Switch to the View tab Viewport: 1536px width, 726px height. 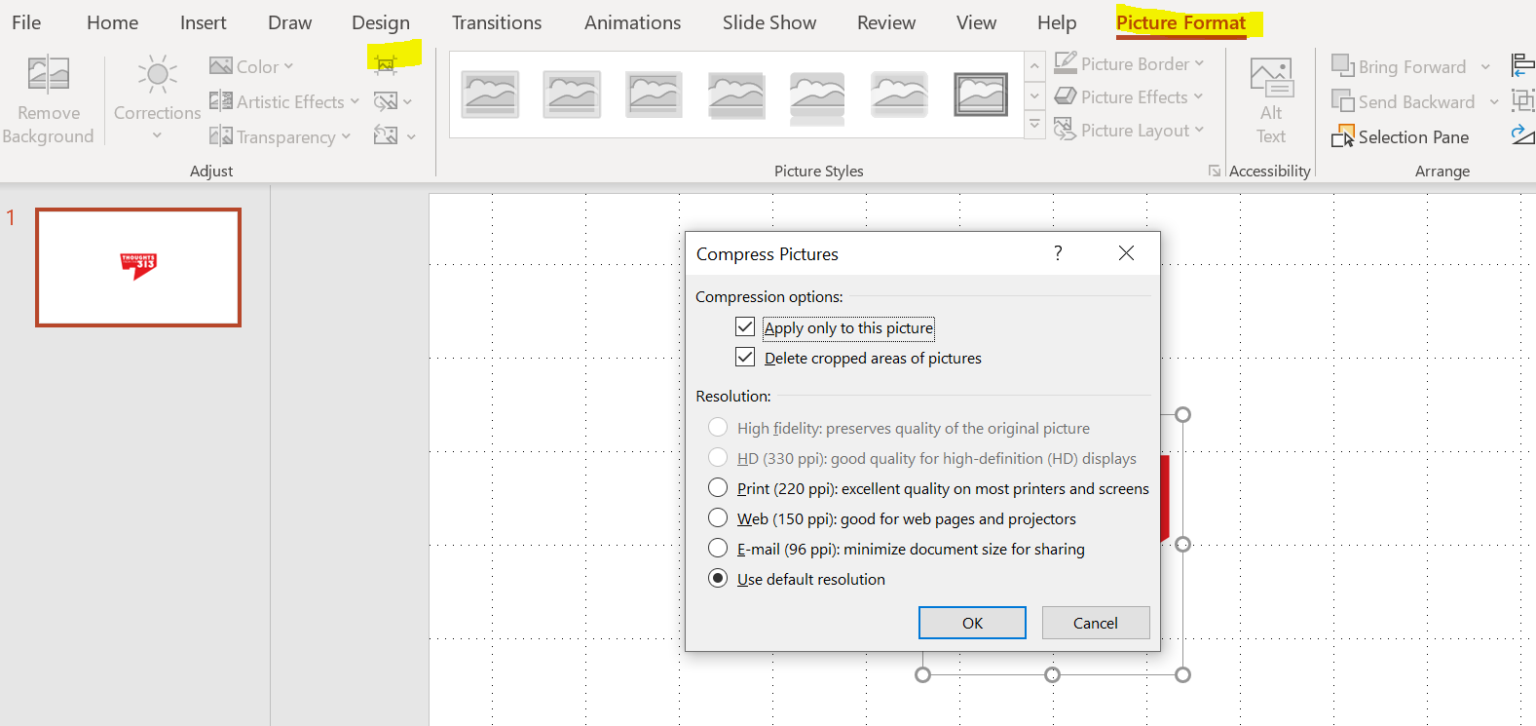click(976, 22)
